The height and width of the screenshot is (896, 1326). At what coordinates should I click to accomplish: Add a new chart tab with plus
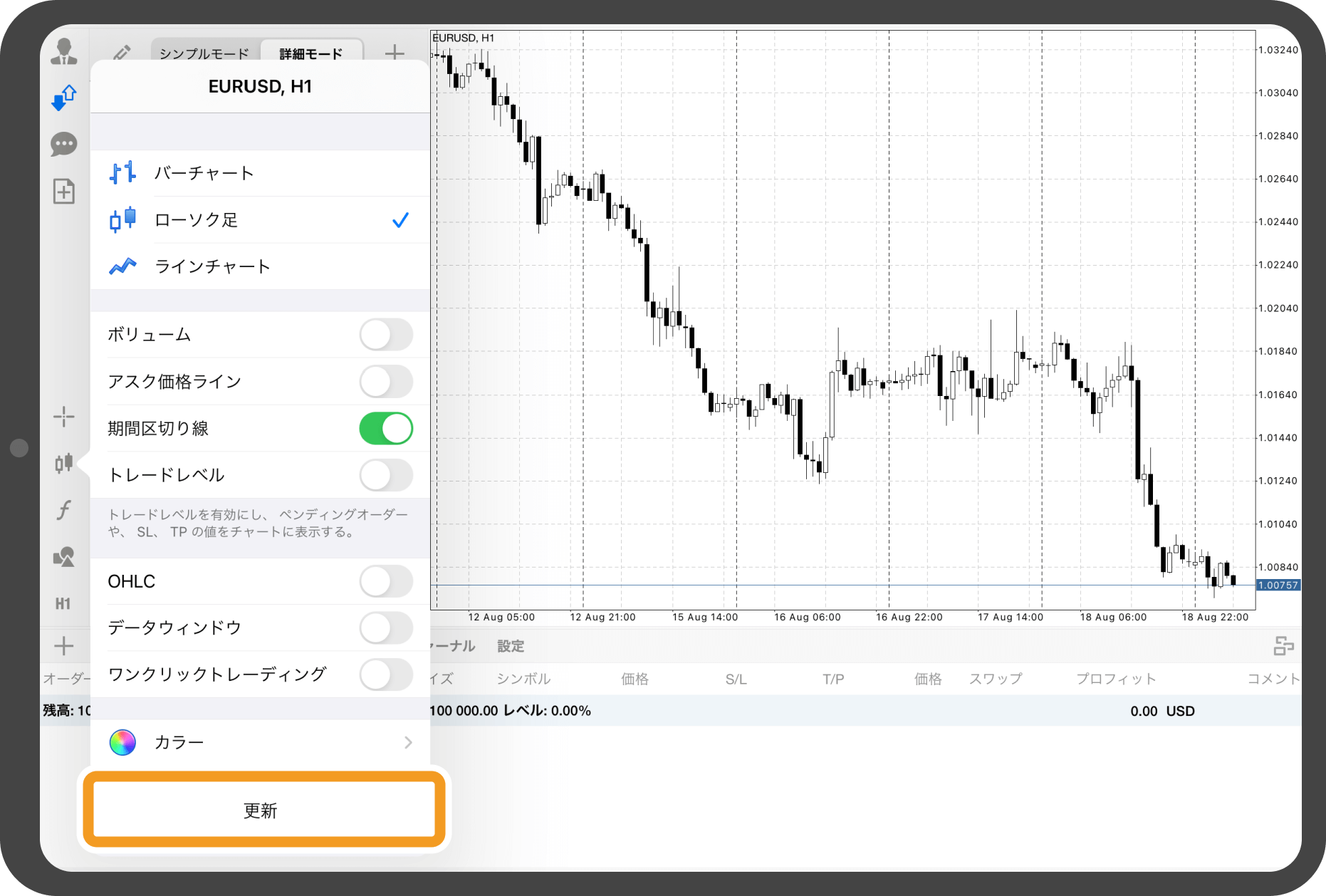pos(395,53)
